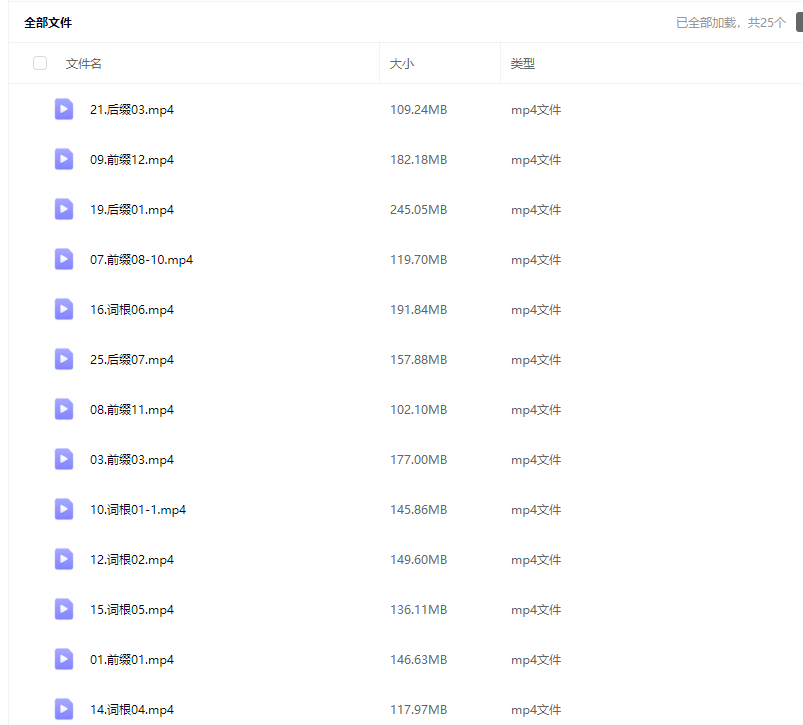Click the size value 157.88MB
The image size is (803, 725).
pos(418,360)
